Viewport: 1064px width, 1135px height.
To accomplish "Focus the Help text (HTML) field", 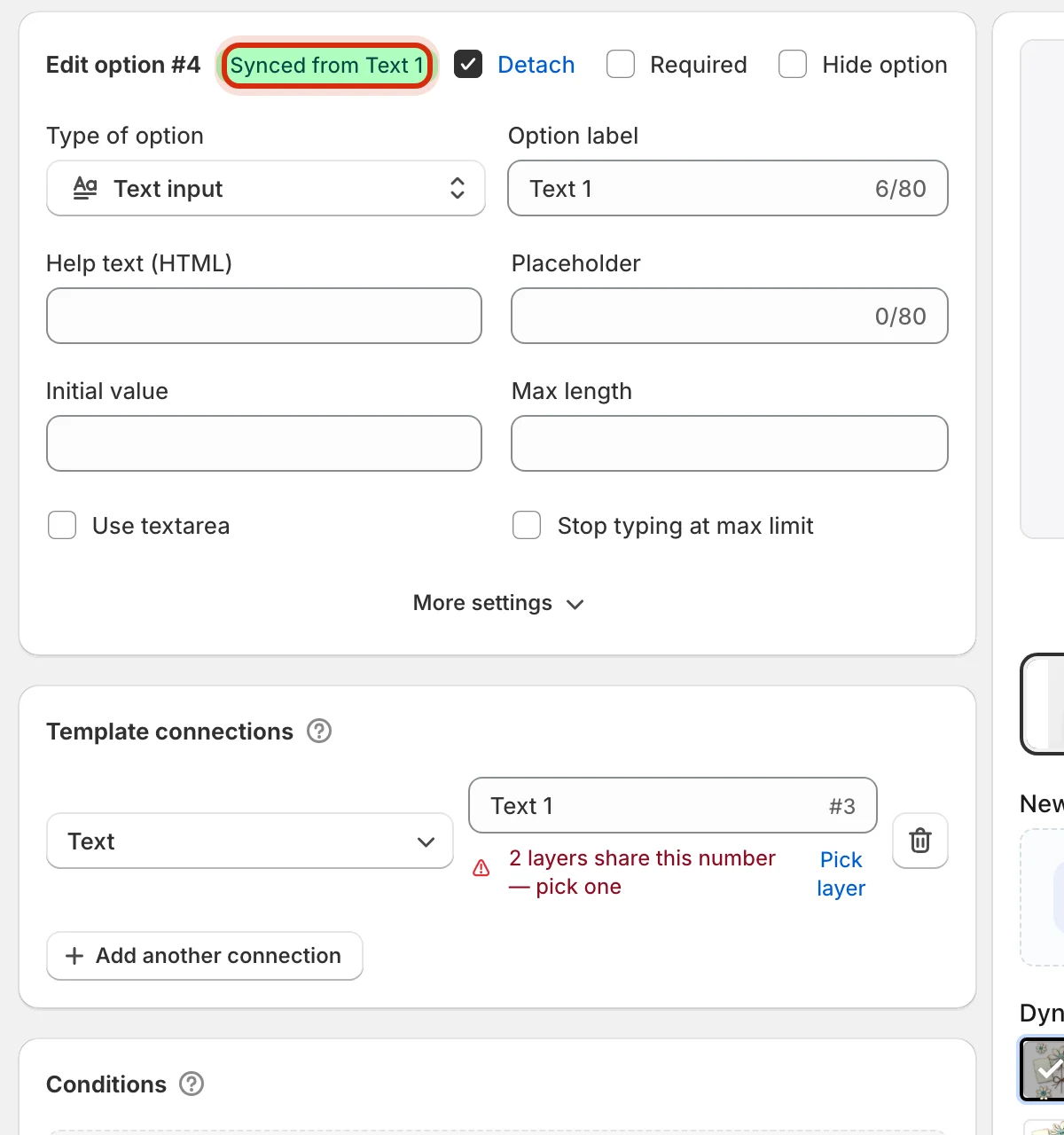I will coord(264,316).
